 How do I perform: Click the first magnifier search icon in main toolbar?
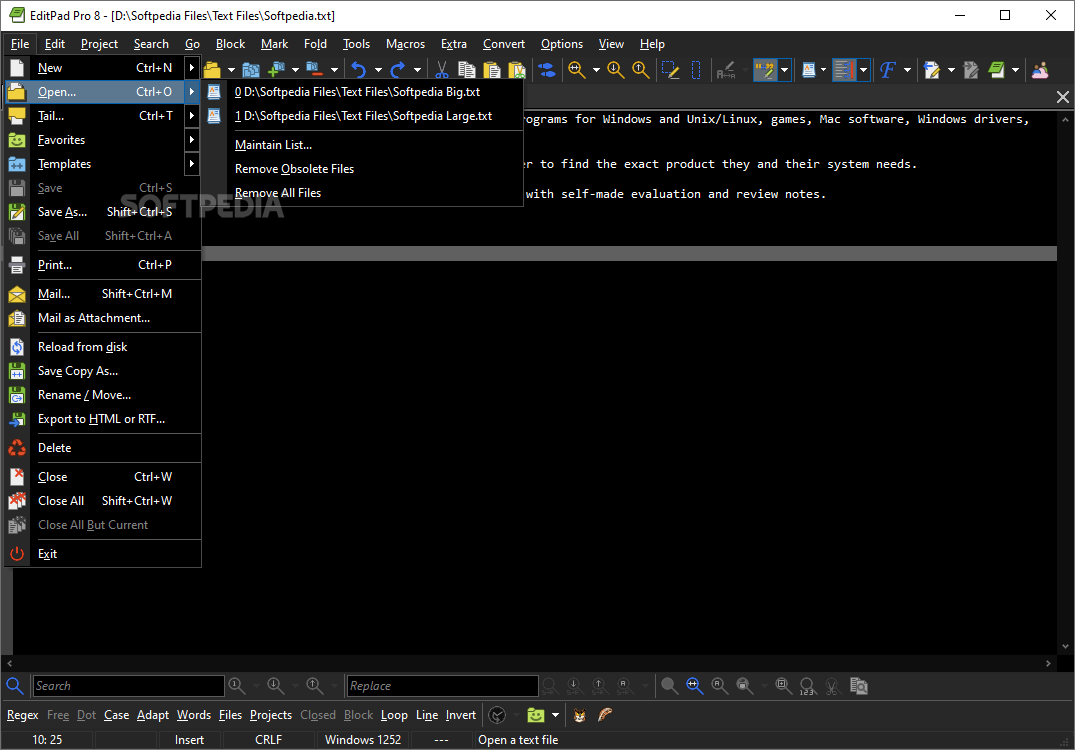click(577, 69)
